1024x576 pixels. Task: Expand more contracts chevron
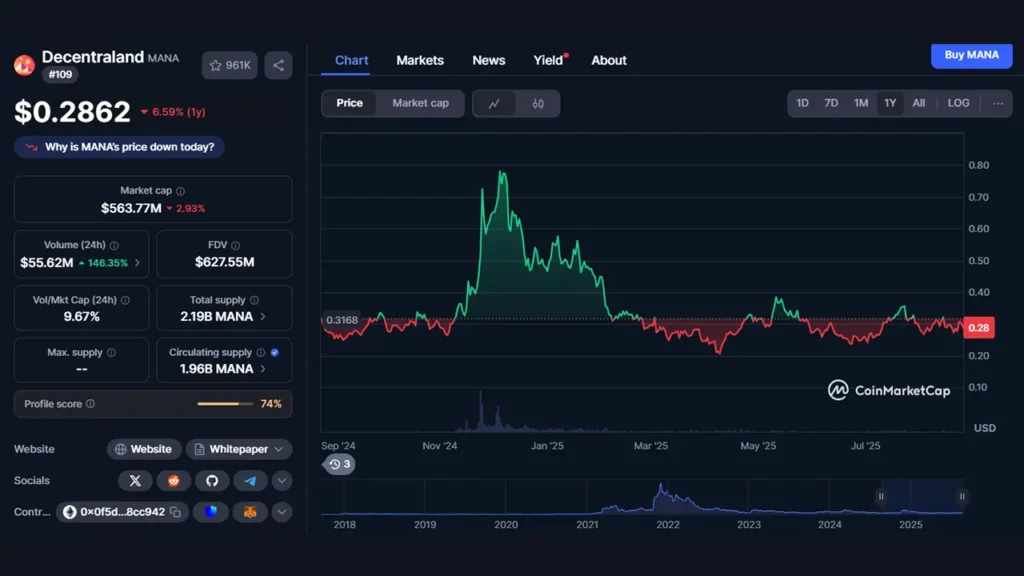(281, 512)
